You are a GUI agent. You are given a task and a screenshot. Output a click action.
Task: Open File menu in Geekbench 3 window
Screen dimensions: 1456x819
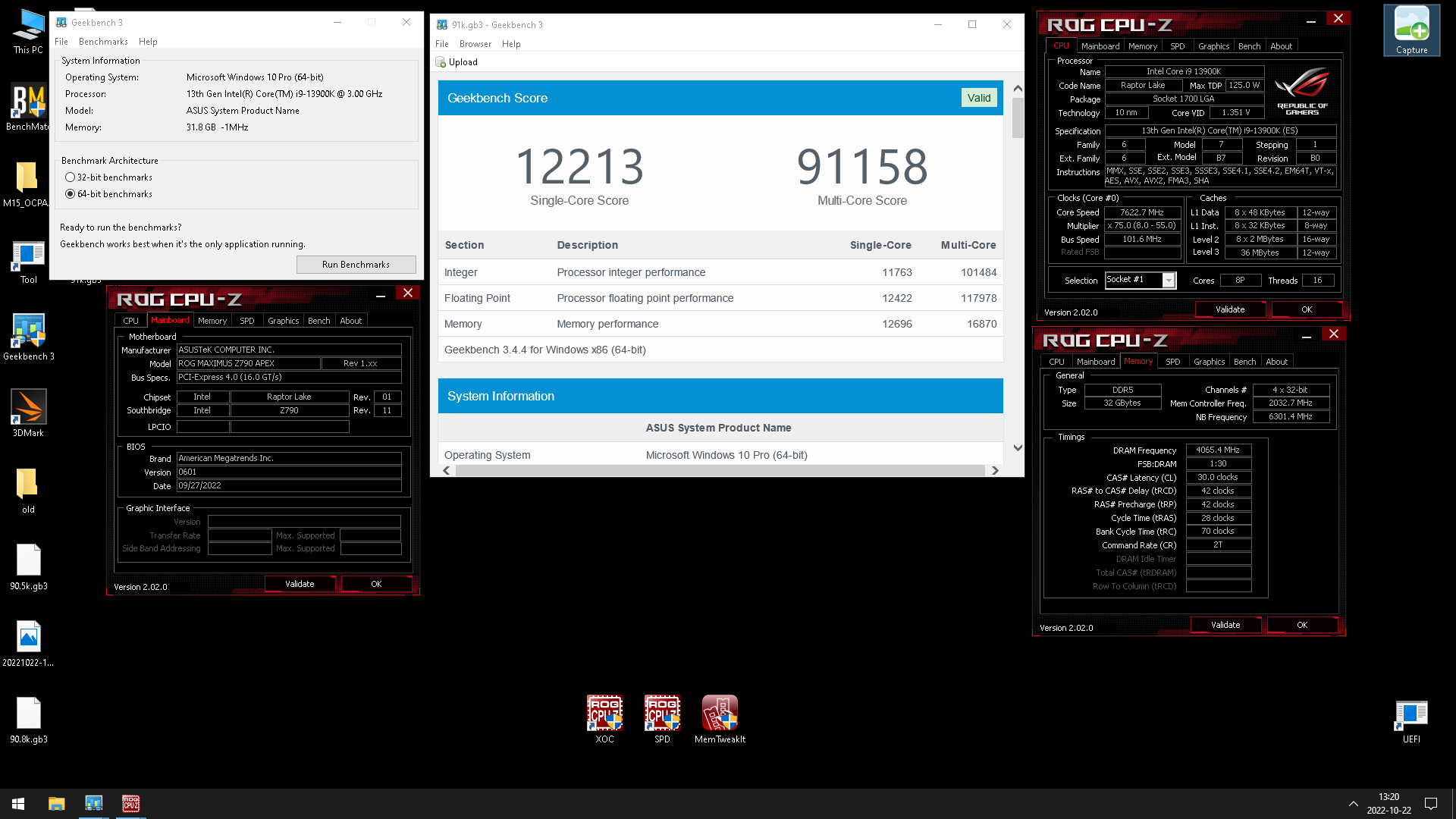(x=61, y=42)
